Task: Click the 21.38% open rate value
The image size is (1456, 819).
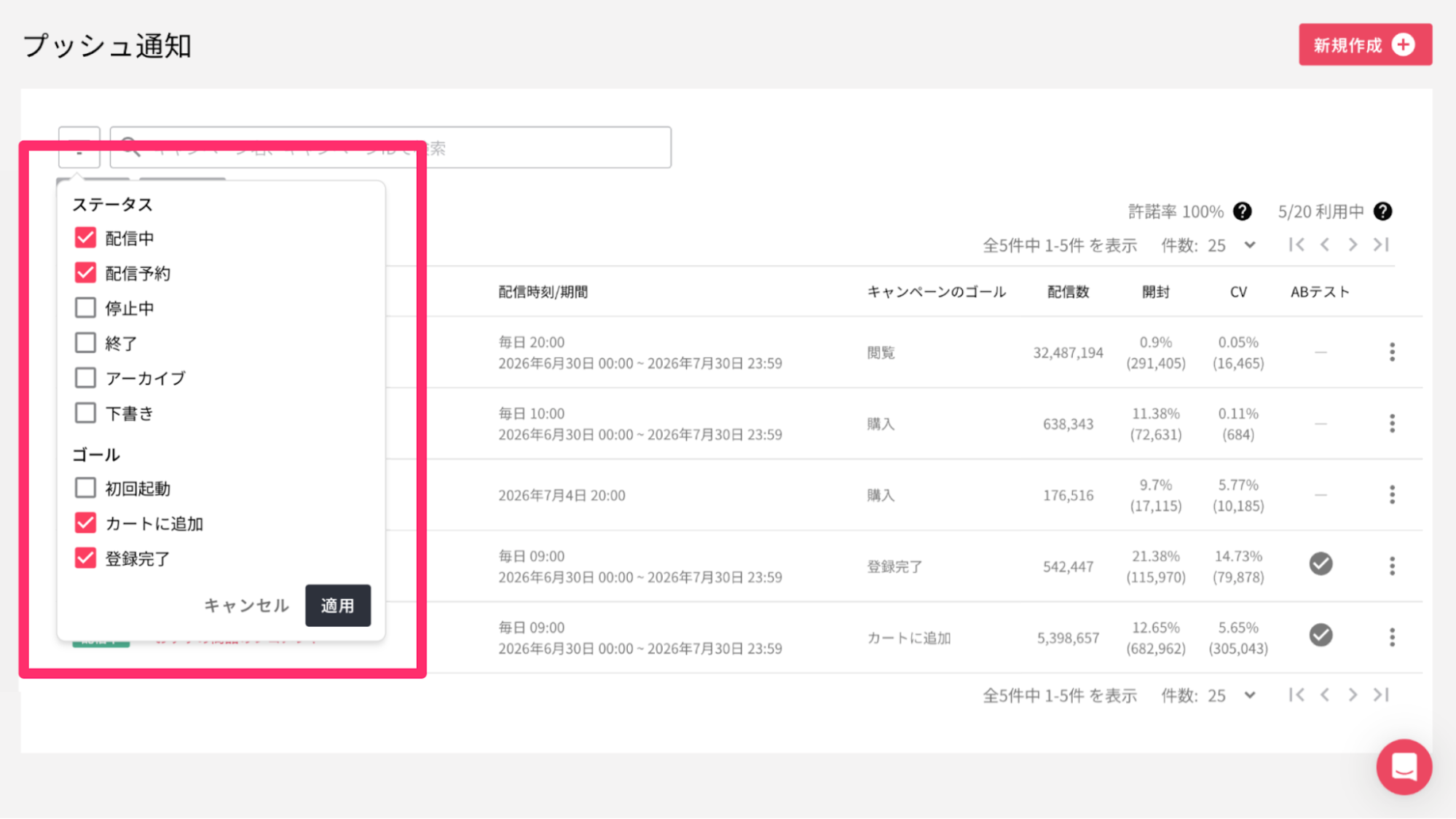Action: point(1156,556)
